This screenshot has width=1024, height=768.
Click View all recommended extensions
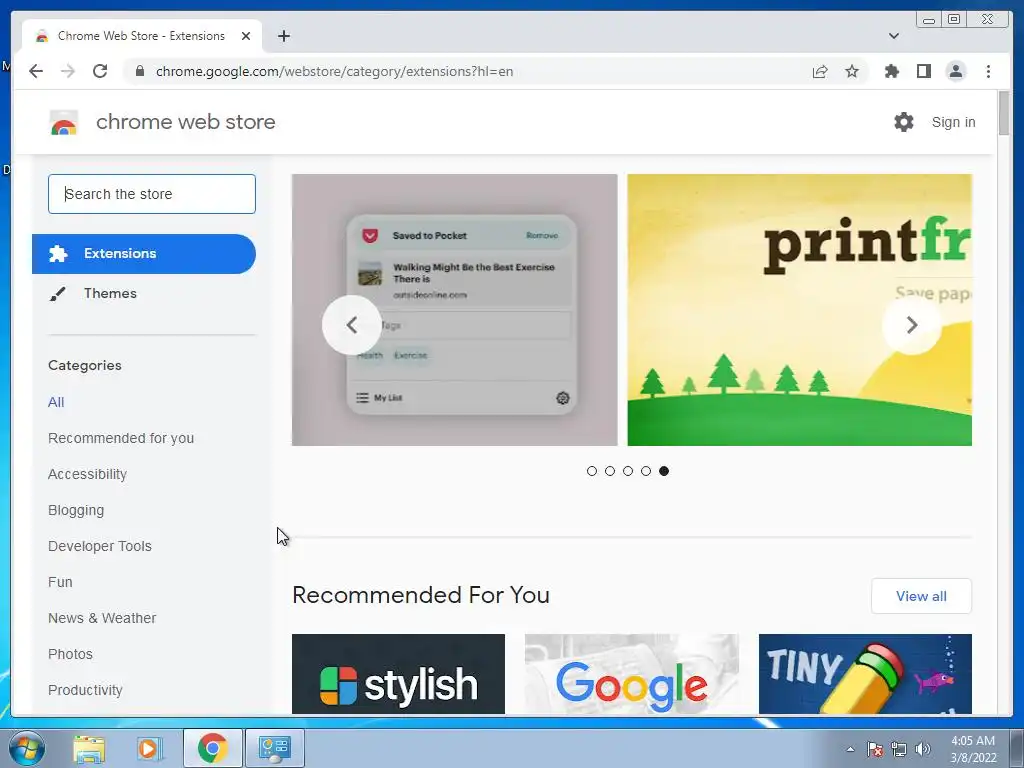pos(921,596)
